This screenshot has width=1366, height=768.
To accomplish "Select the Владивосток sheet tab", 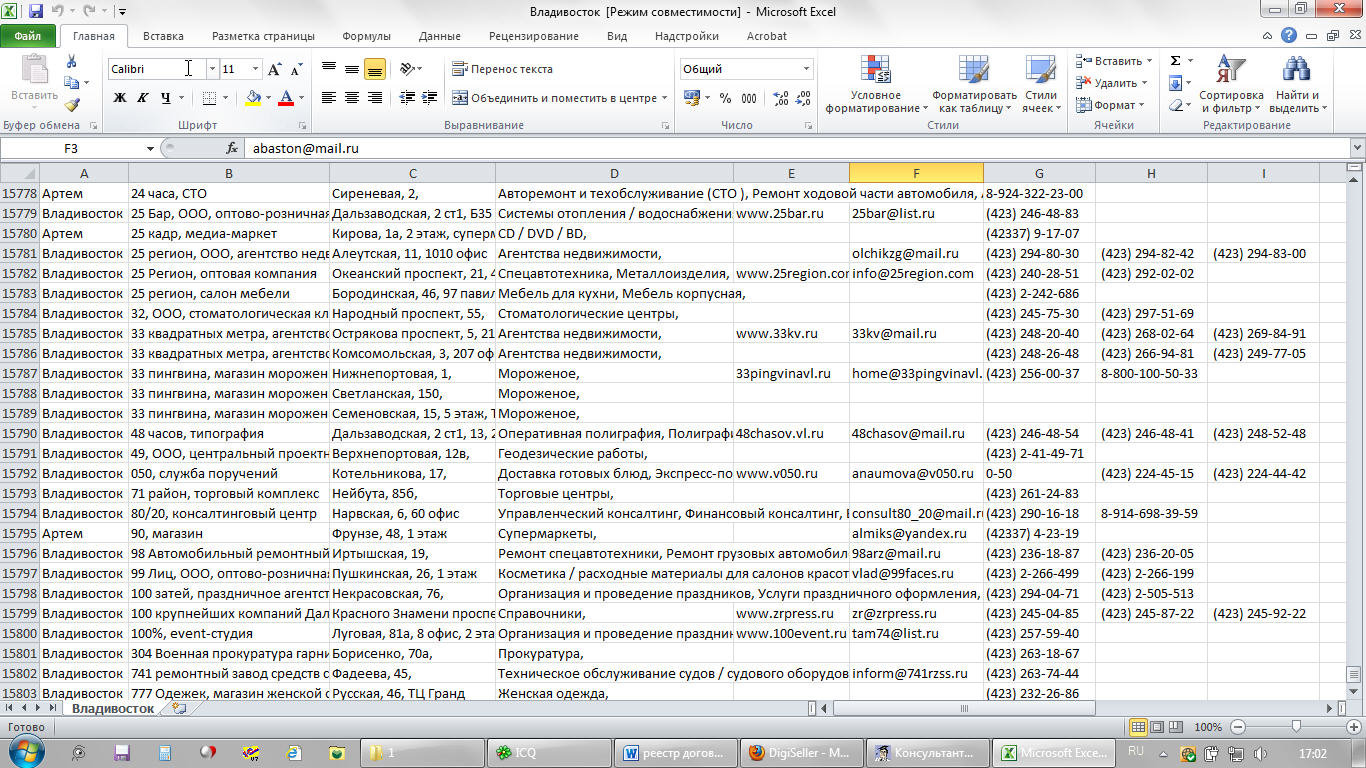I will pos(112,708).
